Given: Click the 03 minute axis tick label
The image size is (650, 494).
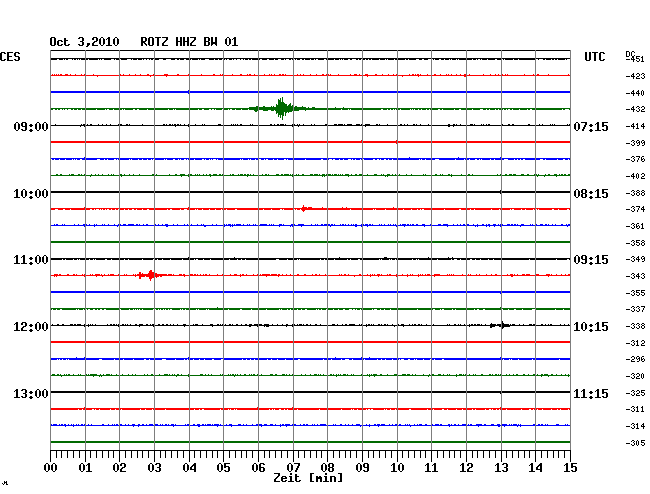Looking at the screenshot, I should pyautogui.click(x=154, y=468).
